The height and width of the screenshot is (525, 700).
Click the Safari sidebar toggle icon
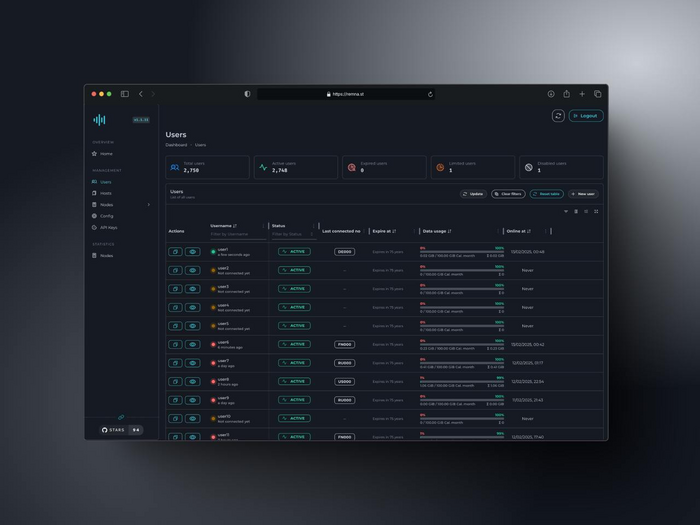pyautogui.click(x=125, y=94)
